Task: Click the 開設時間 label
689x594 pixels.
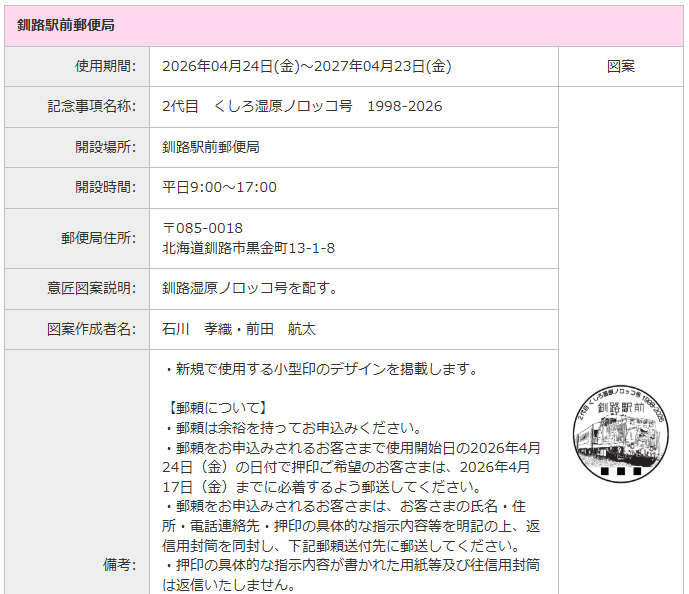Action: (x=105, y=187)
